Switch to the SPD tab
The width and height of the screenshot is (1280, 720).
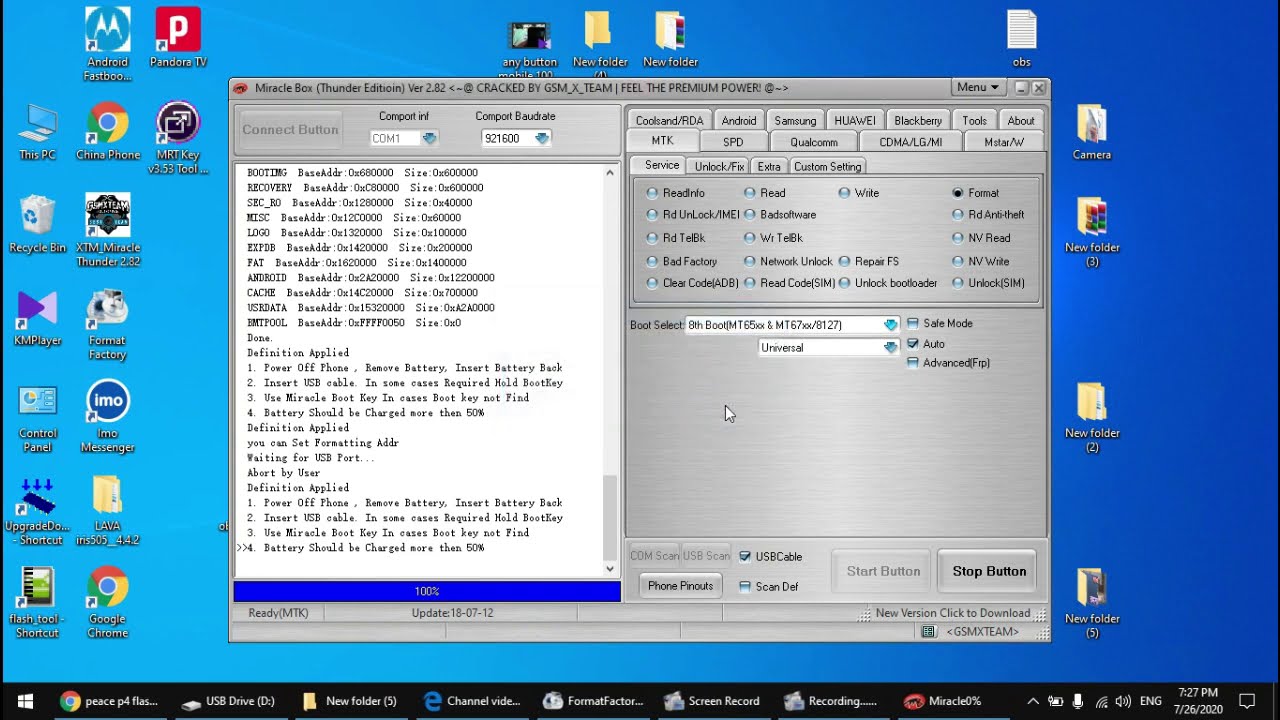point(733,142)
